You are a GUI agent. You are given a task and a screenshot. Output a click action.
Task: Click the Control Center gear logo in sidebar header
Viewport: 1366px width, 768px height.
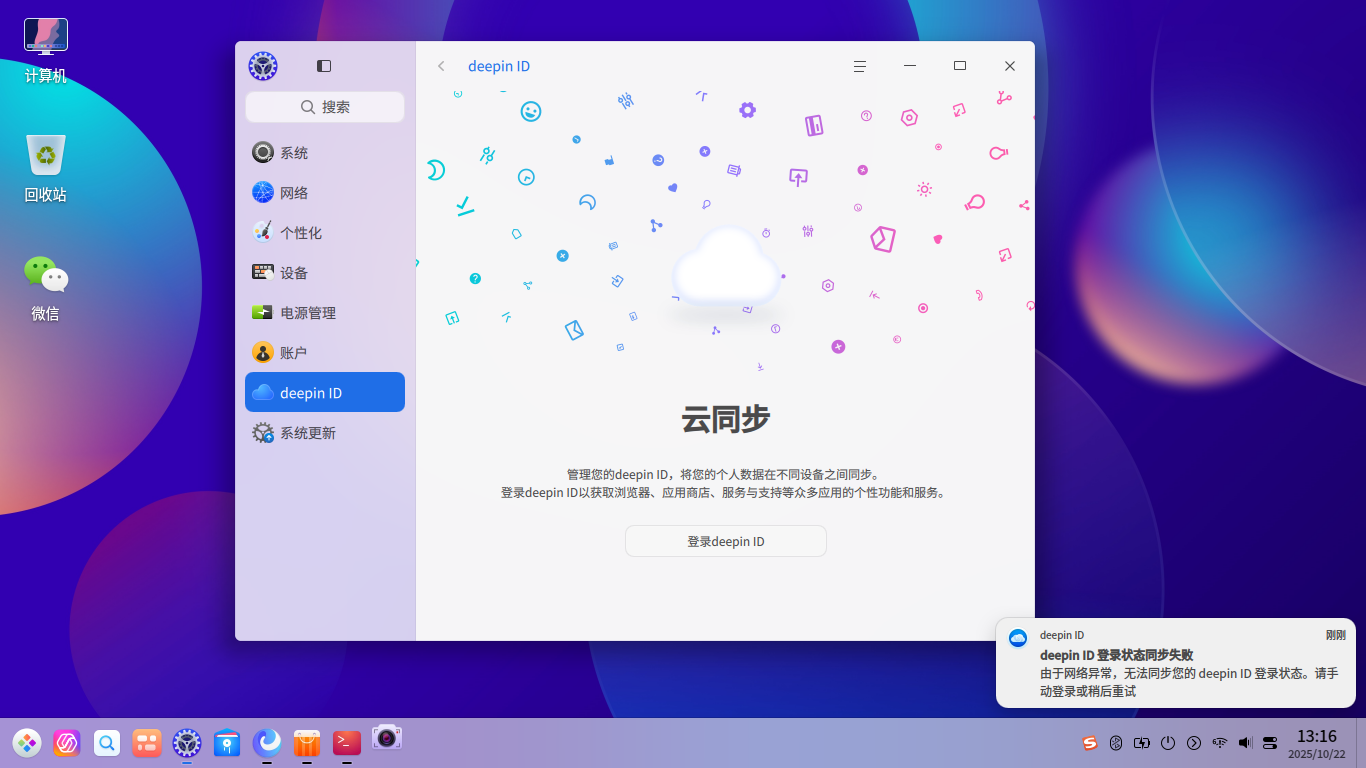click(x=263, y=66)
